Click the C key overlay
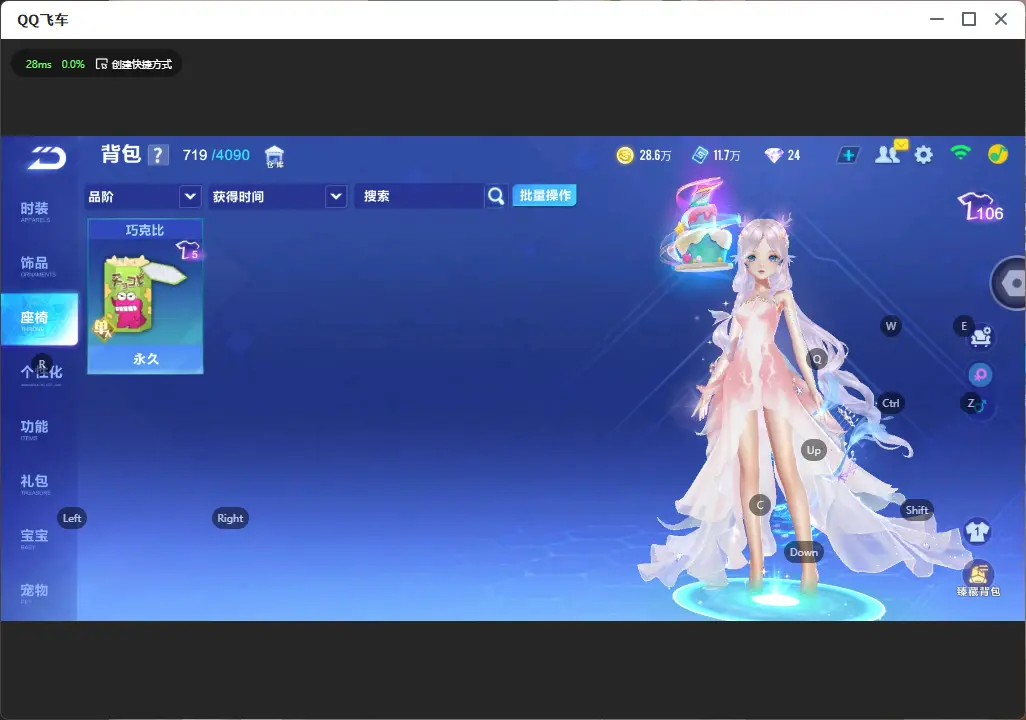 click(760, 505)
